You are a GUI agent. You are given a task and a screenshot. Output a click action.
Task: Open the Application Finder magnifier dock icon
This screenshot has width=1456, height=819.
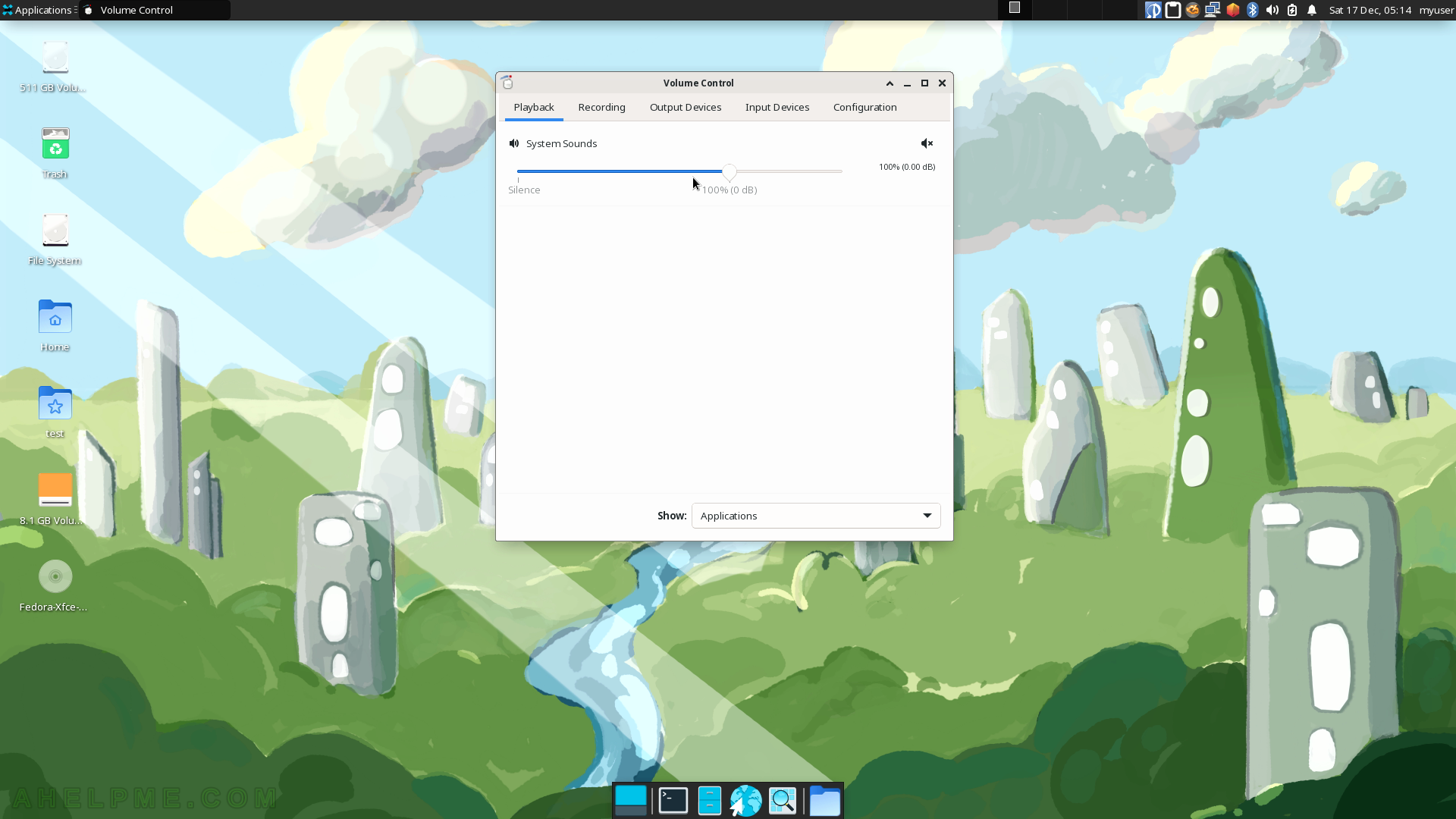(783, 801)
